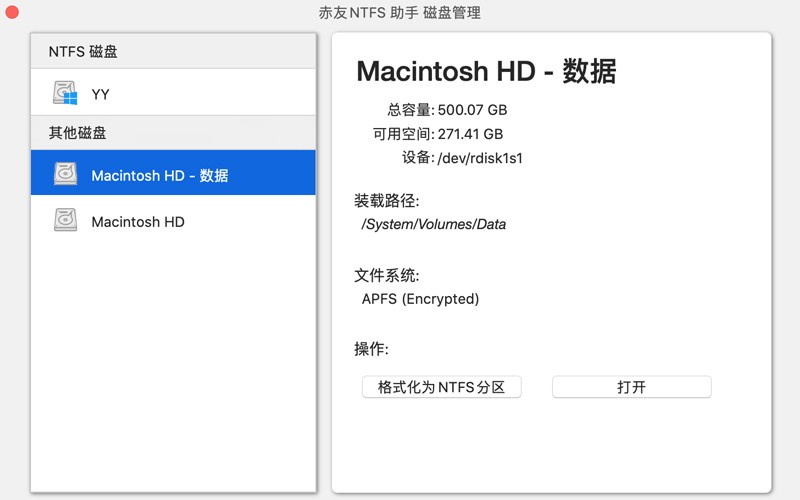This screenshot has height=500, width=800.
Task: Click the Macintosh HD - 数据 disk icon
Action: tap(65, 173)
